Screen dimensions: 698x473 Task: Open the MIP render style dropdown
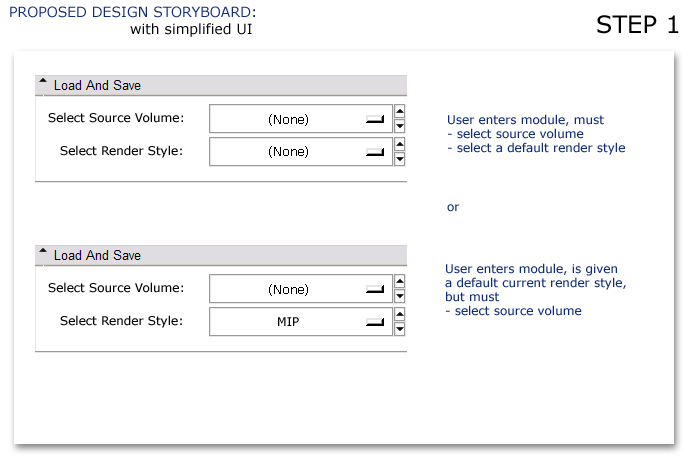tap(300, 322)
